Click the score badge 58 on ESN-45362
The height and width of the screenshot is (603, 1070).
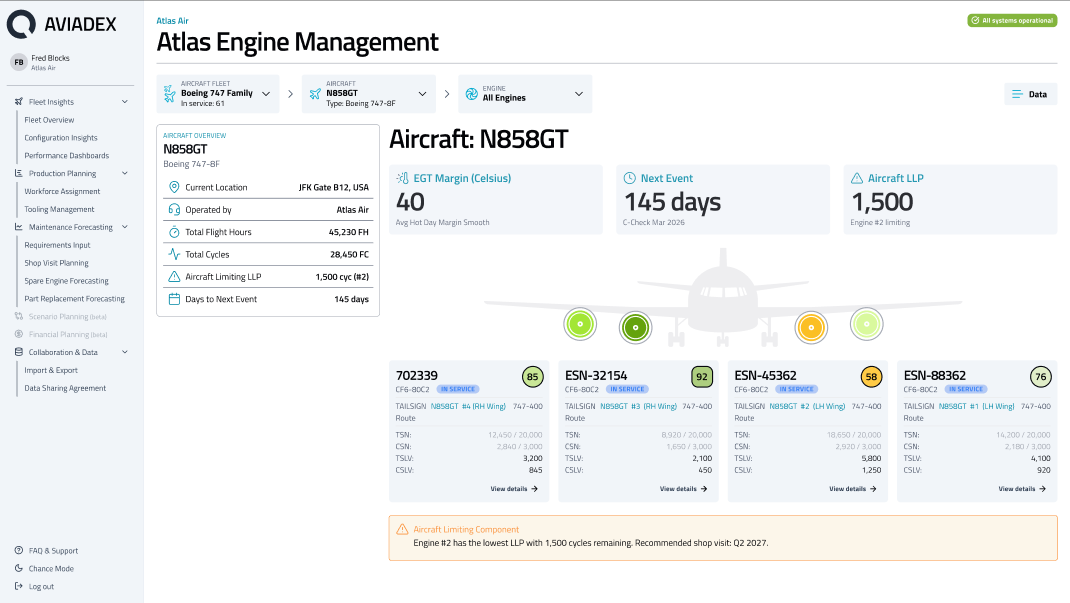click(x=870, y=377)
